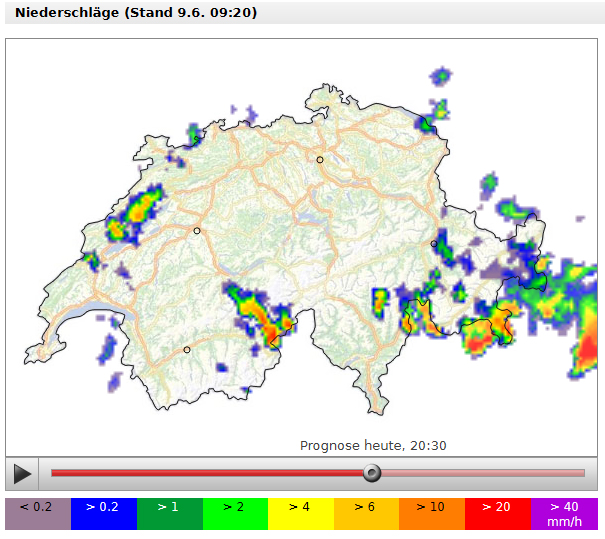Image resolution: width=605 pixels, height=539 pixels.
Task: Click Lake Geneva on the map
Action: point(85,322)
